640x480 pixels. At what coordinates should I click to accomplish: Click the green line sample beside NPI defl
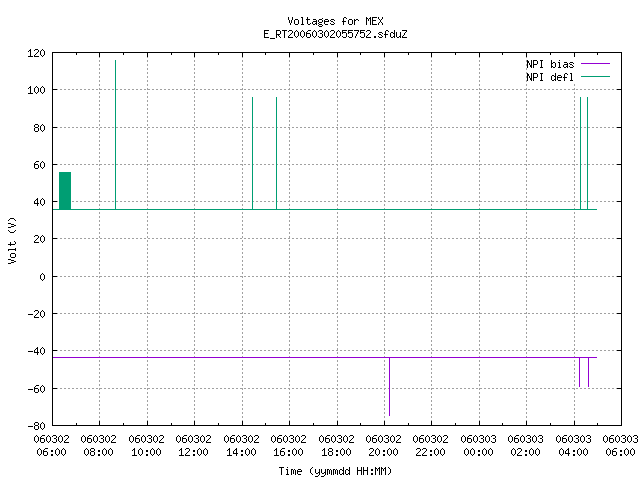595,77
